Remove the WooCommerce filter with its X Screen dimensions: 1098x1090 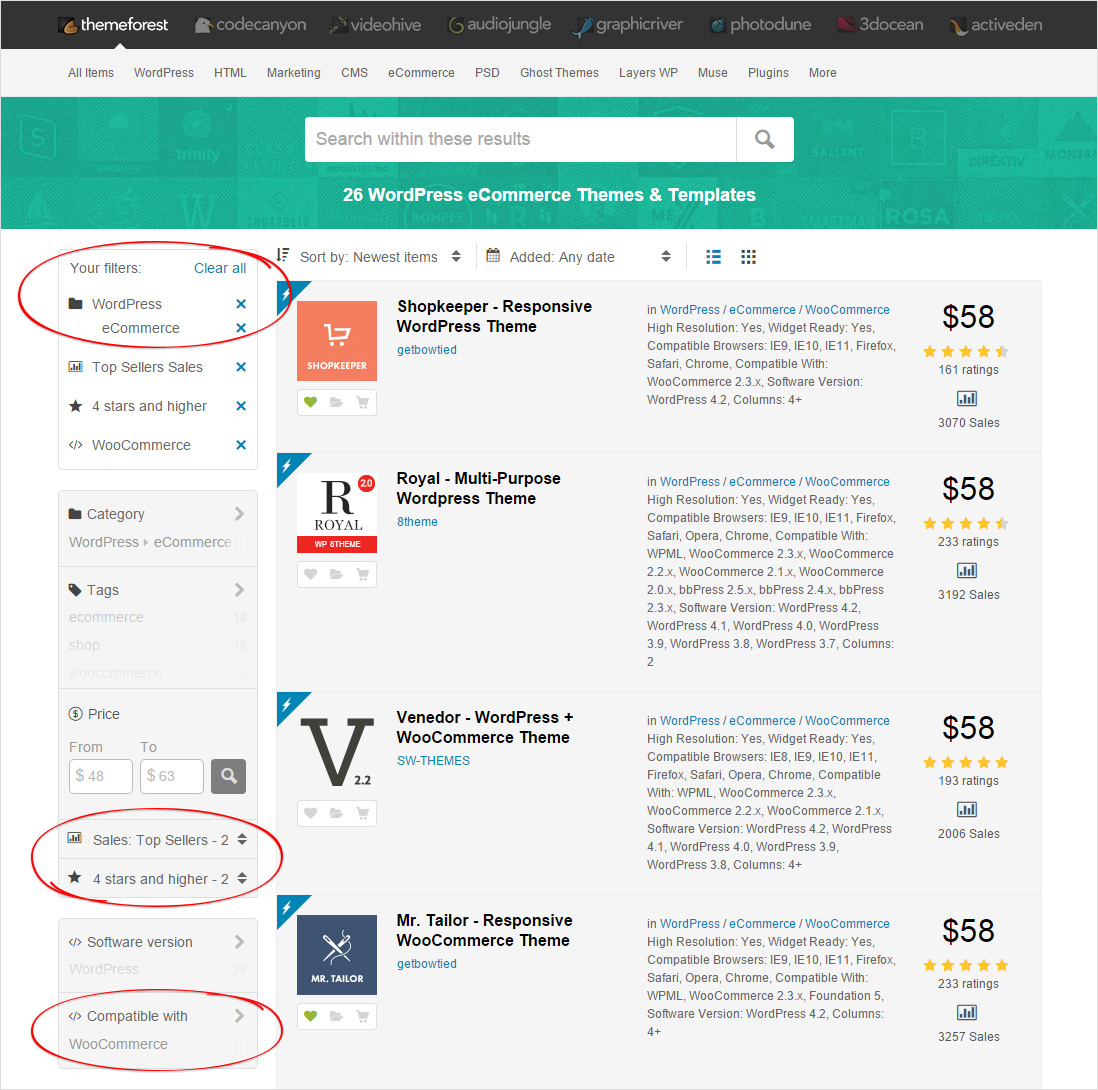click(x=241, y=445)
